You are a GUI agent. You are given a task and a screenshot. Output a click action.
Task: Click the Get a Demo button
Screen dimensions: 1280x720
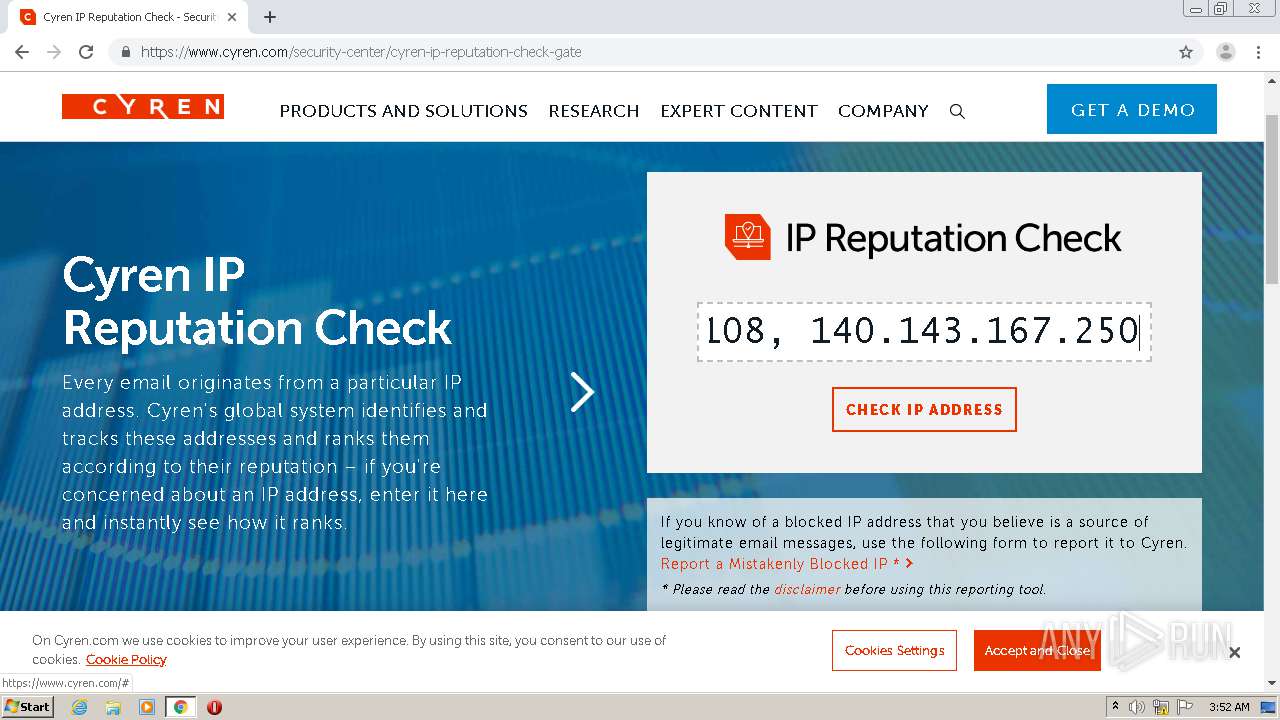[x=1132, y=109]
